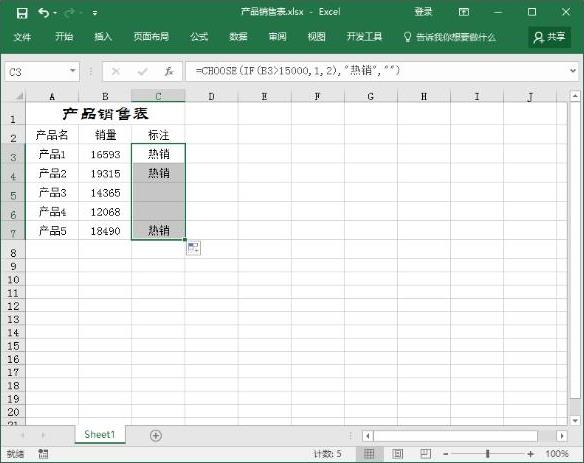Click the macro recording icon in status bar
584x463 pixels.
[x=43, y=454]
